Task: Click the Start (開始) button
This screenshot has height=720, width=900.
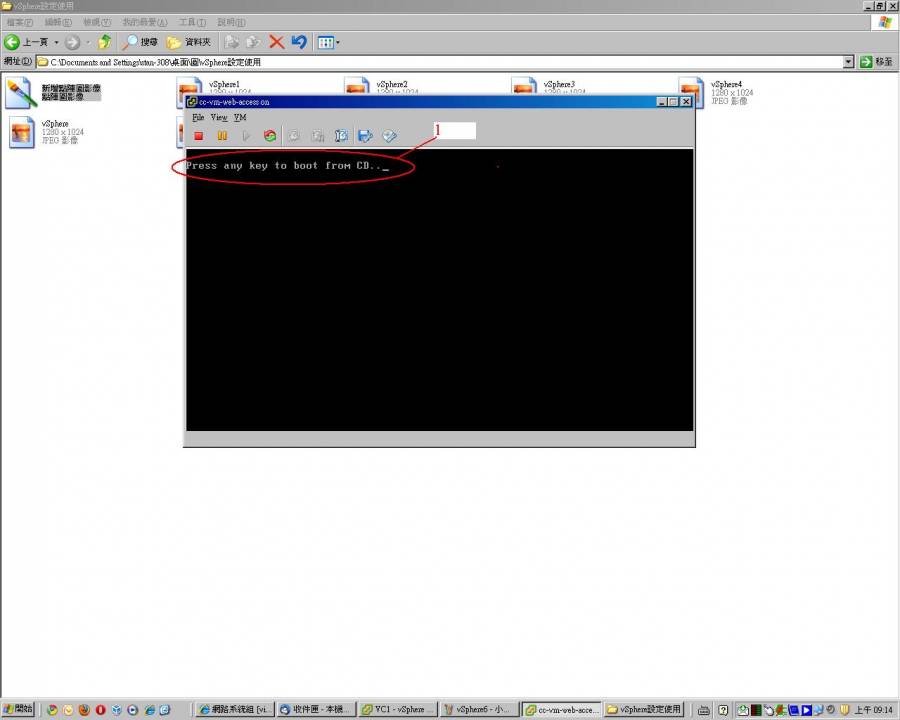Action: click(x=18, y=709)
